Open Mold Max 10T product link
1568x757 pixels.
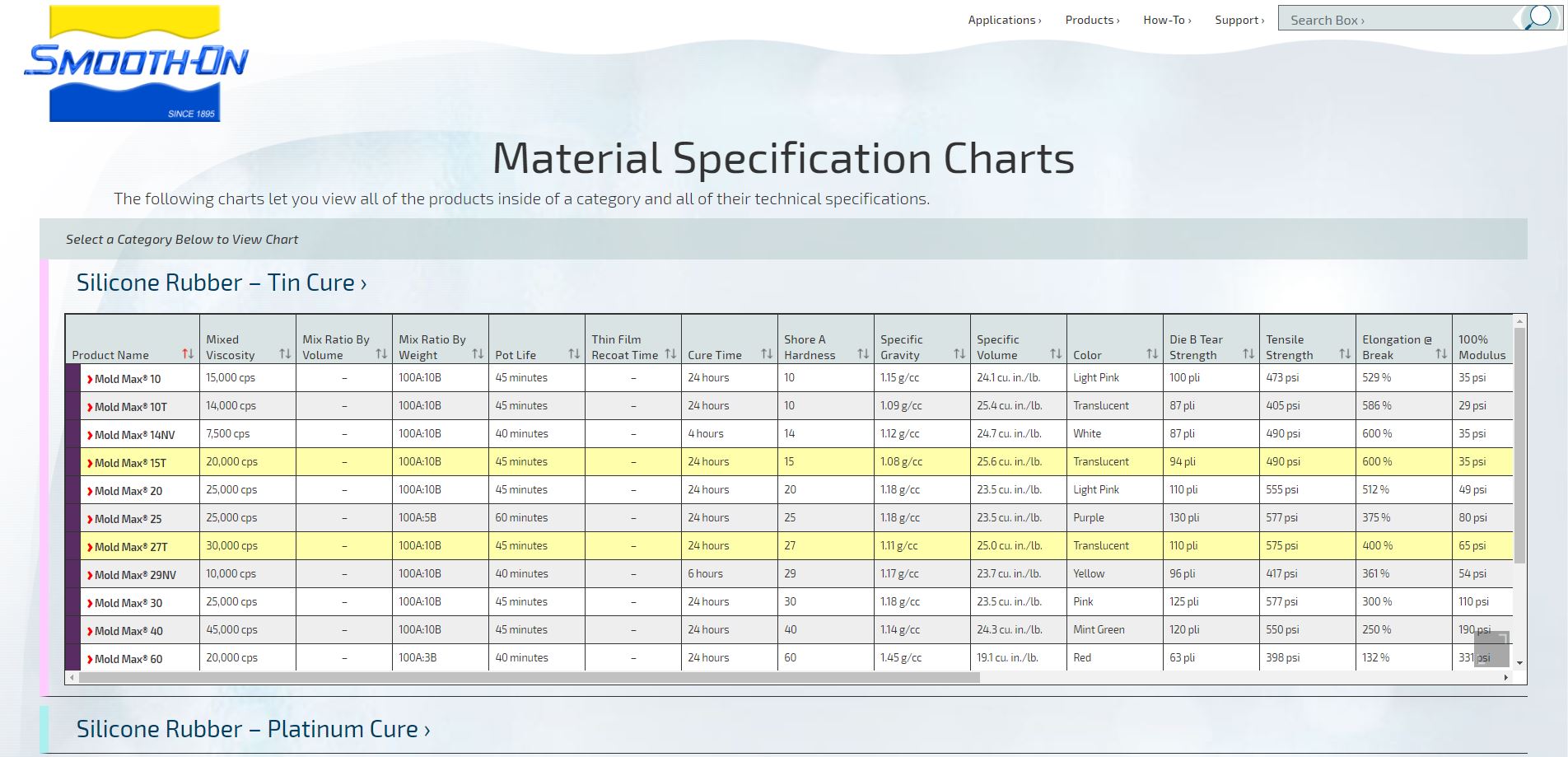127,407
